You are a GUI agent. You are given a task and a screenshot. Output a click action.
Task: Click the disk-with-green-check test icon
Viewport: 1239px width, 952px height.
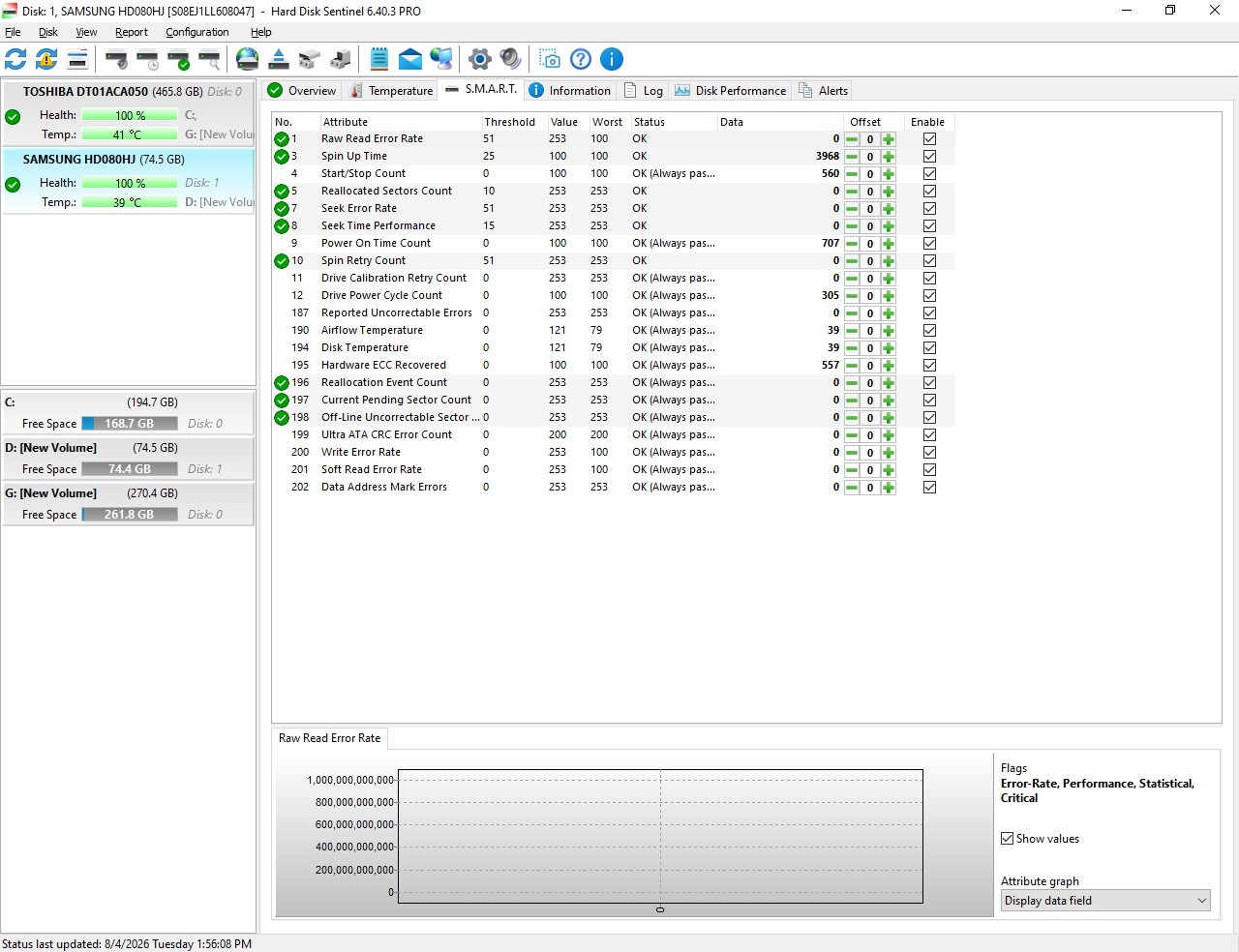(178, 59)
